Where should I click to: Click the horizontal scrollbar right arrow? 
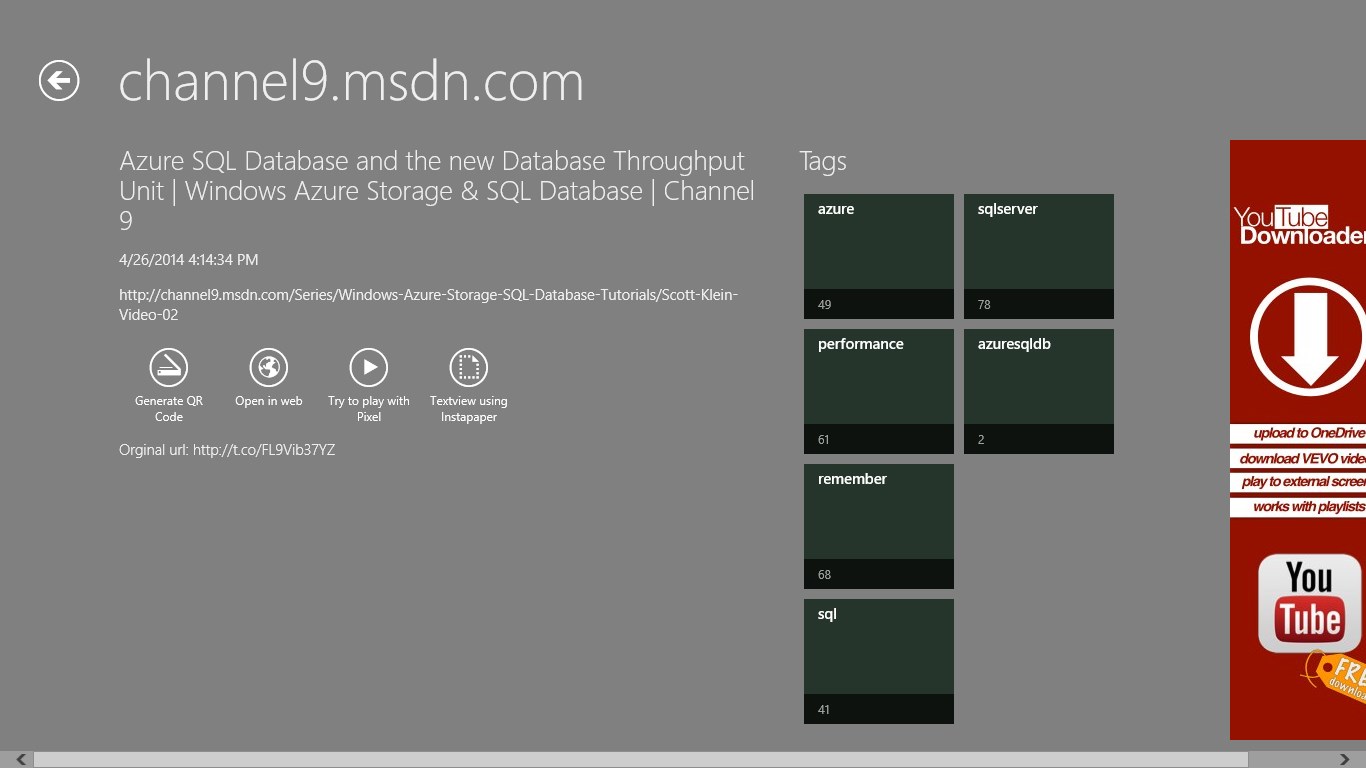pyautogui.click(x=1345, y=760)
